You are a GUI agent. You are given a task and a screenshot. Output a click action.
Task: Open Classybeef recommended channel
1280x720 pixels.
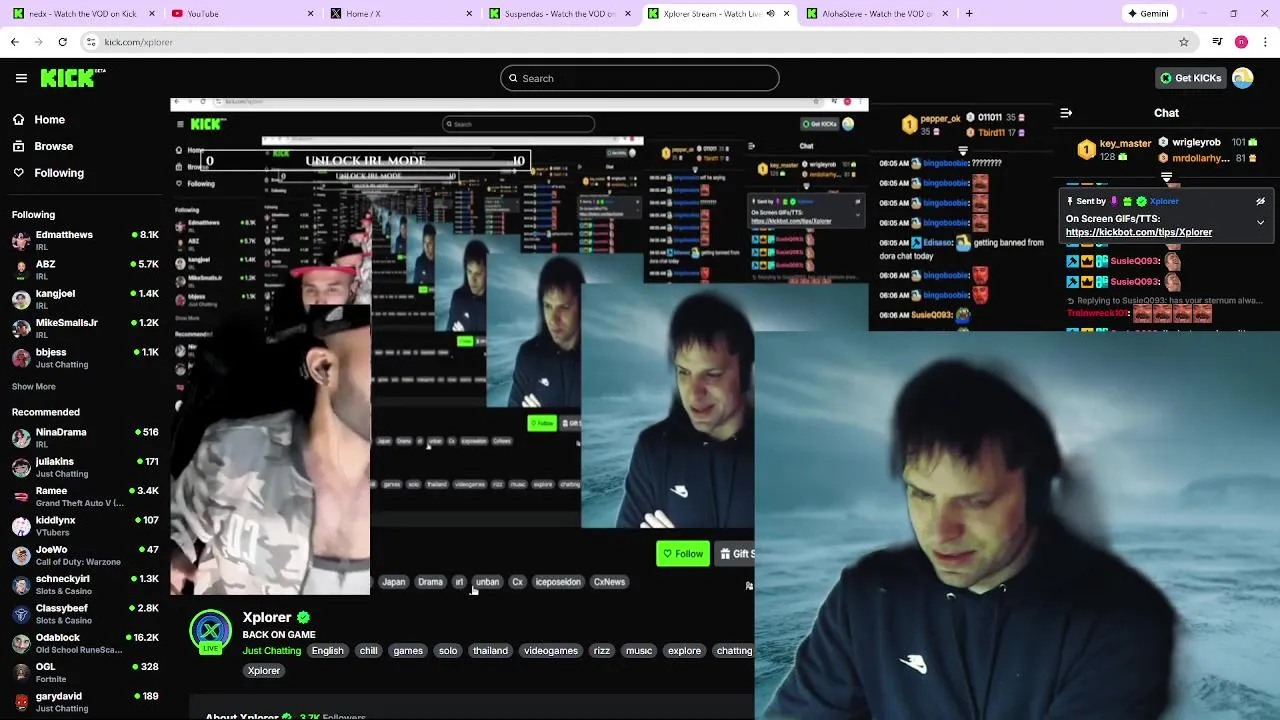[x=85, y=614]
